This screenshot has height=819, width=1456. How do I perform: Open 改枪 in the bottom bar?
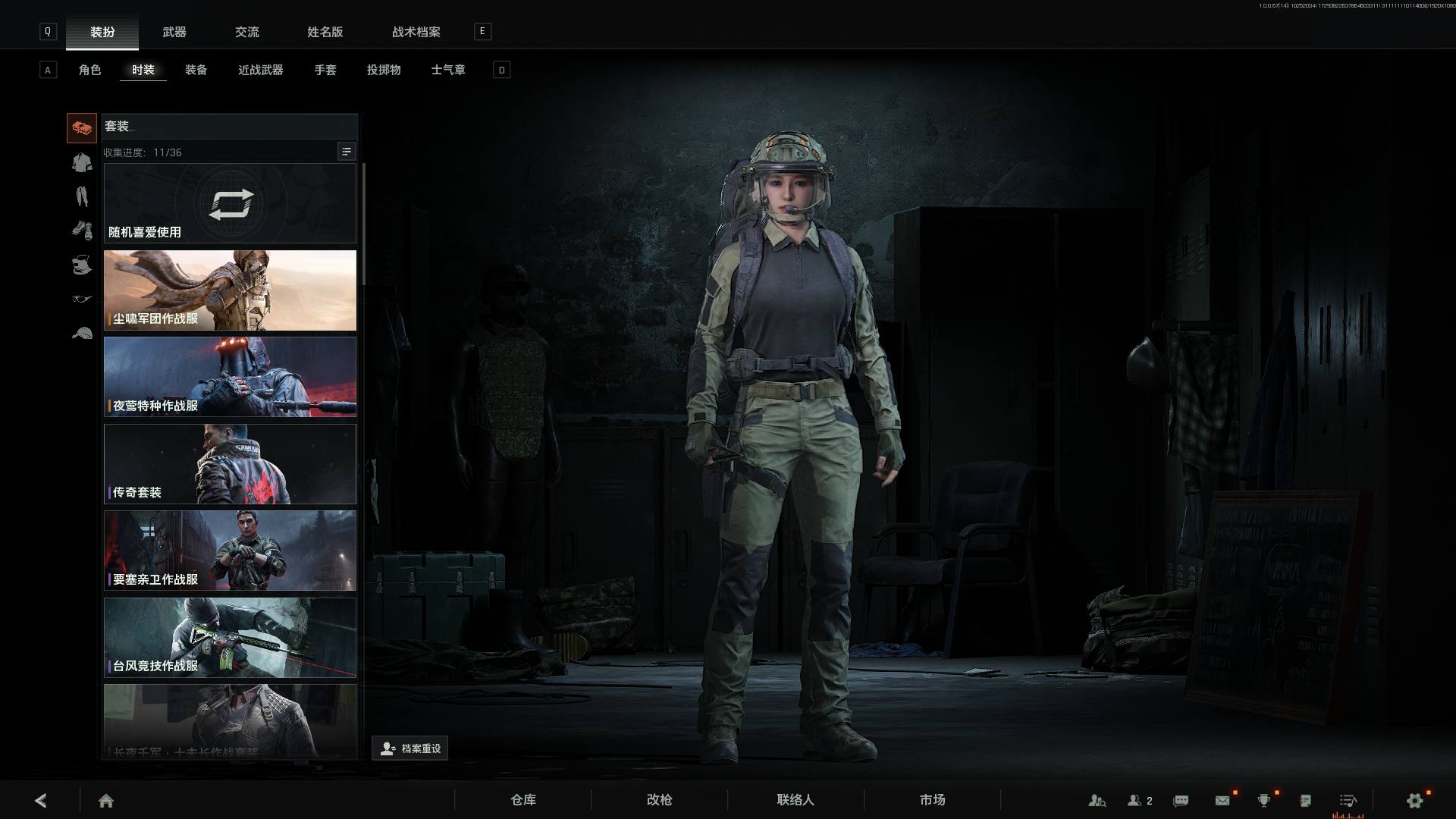660,800
